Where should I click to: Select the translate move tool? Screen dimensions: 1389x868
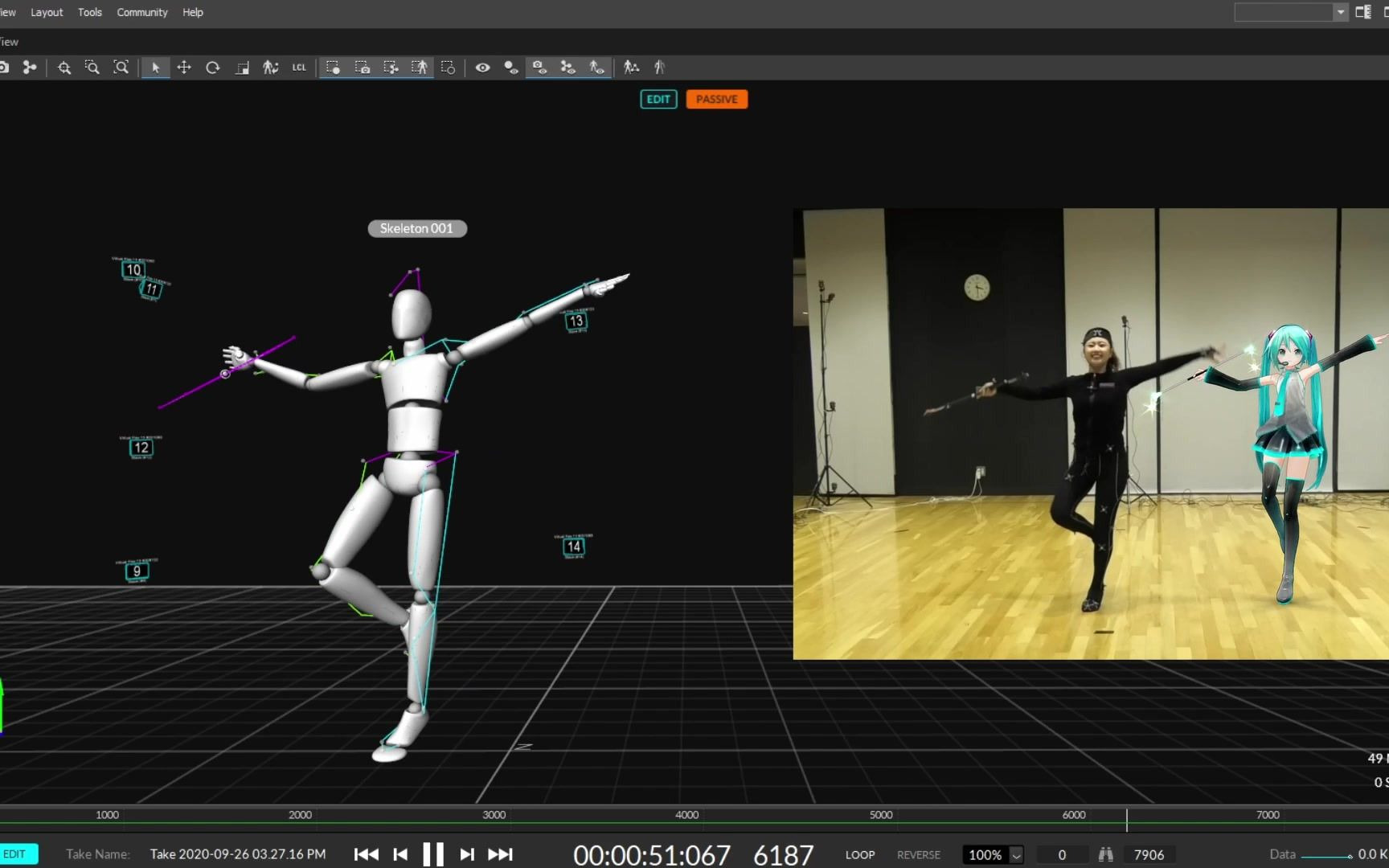click(184, 68)
